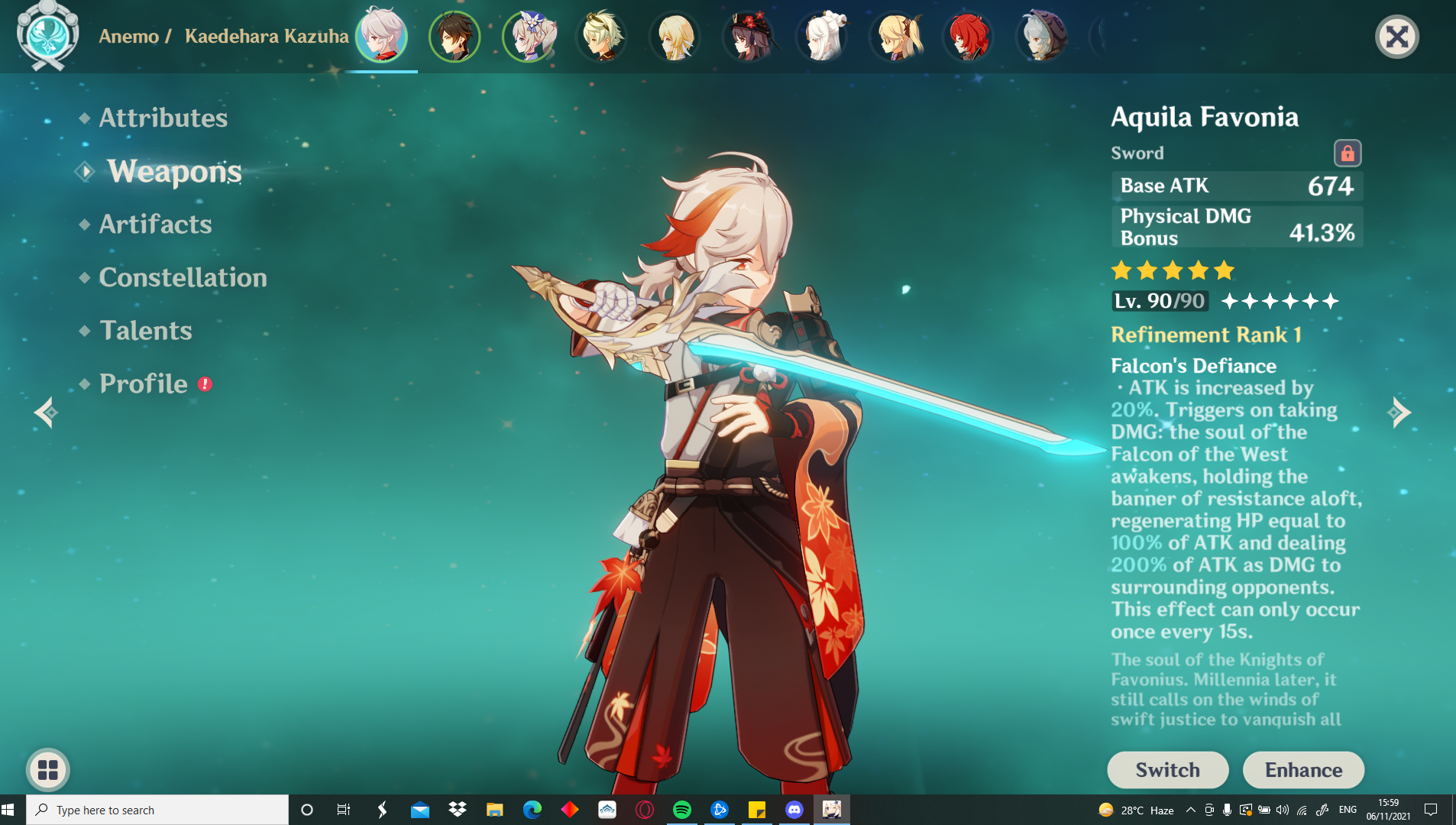The height and width of the screenshot is (825, 1456).
Task: Switch to Zhongli's character portrait
Action: [x=455, y=35]
